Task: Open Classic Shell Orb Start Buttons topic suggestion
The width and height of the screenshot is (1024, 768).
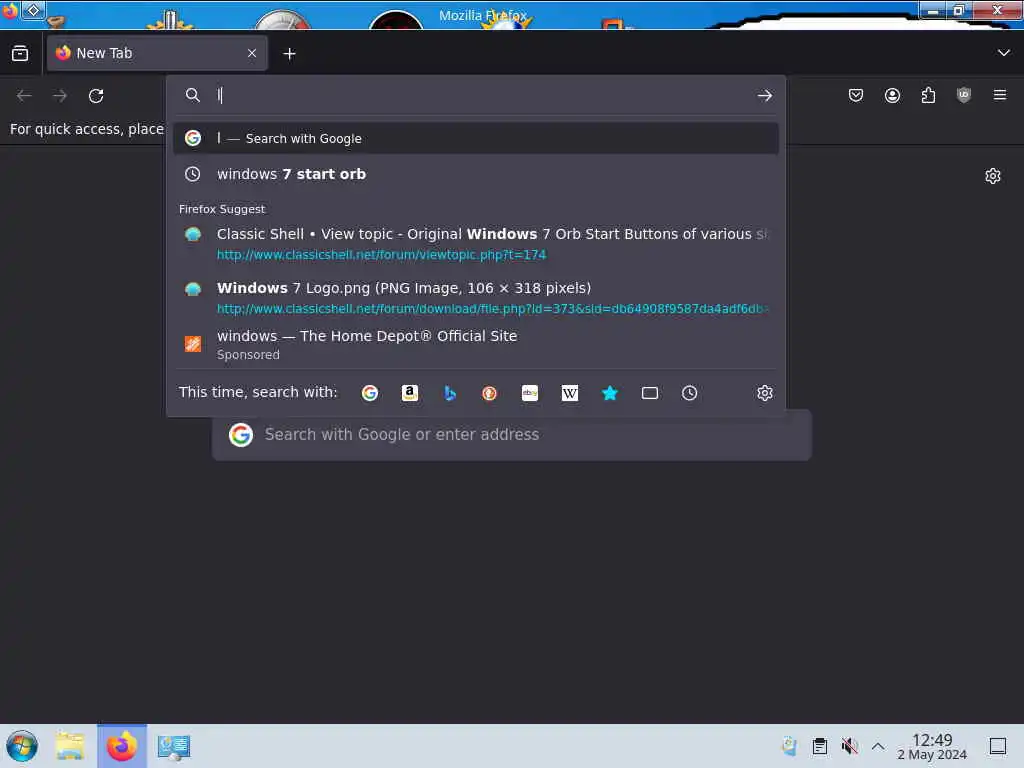Action: (475, 244)
